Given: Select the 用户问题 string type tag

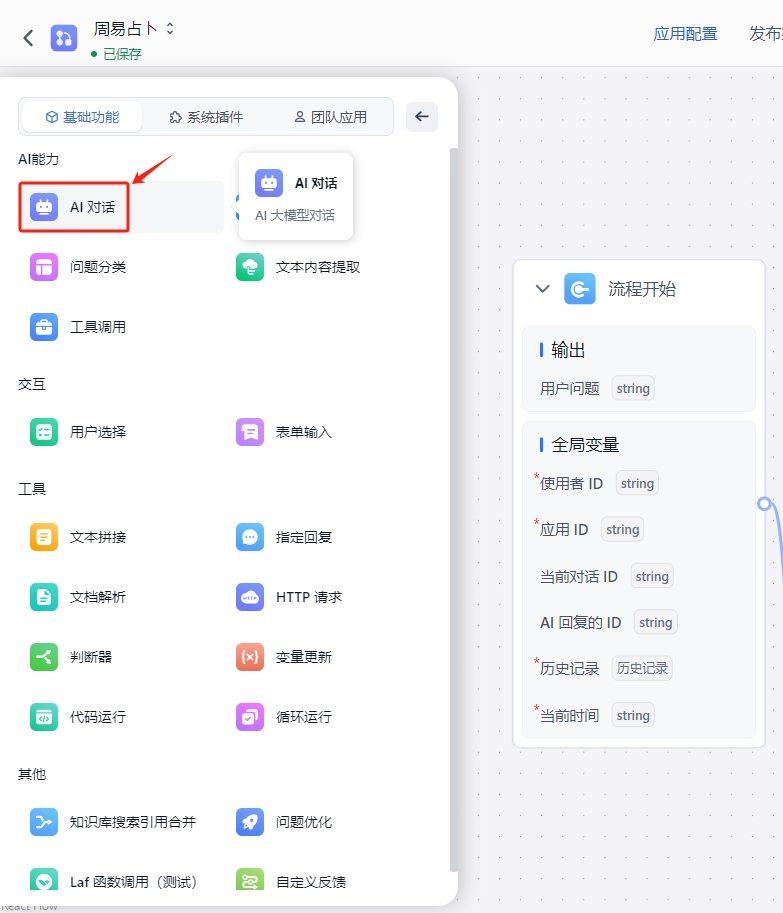Looking at the screenshot, I should pos(633,388).
